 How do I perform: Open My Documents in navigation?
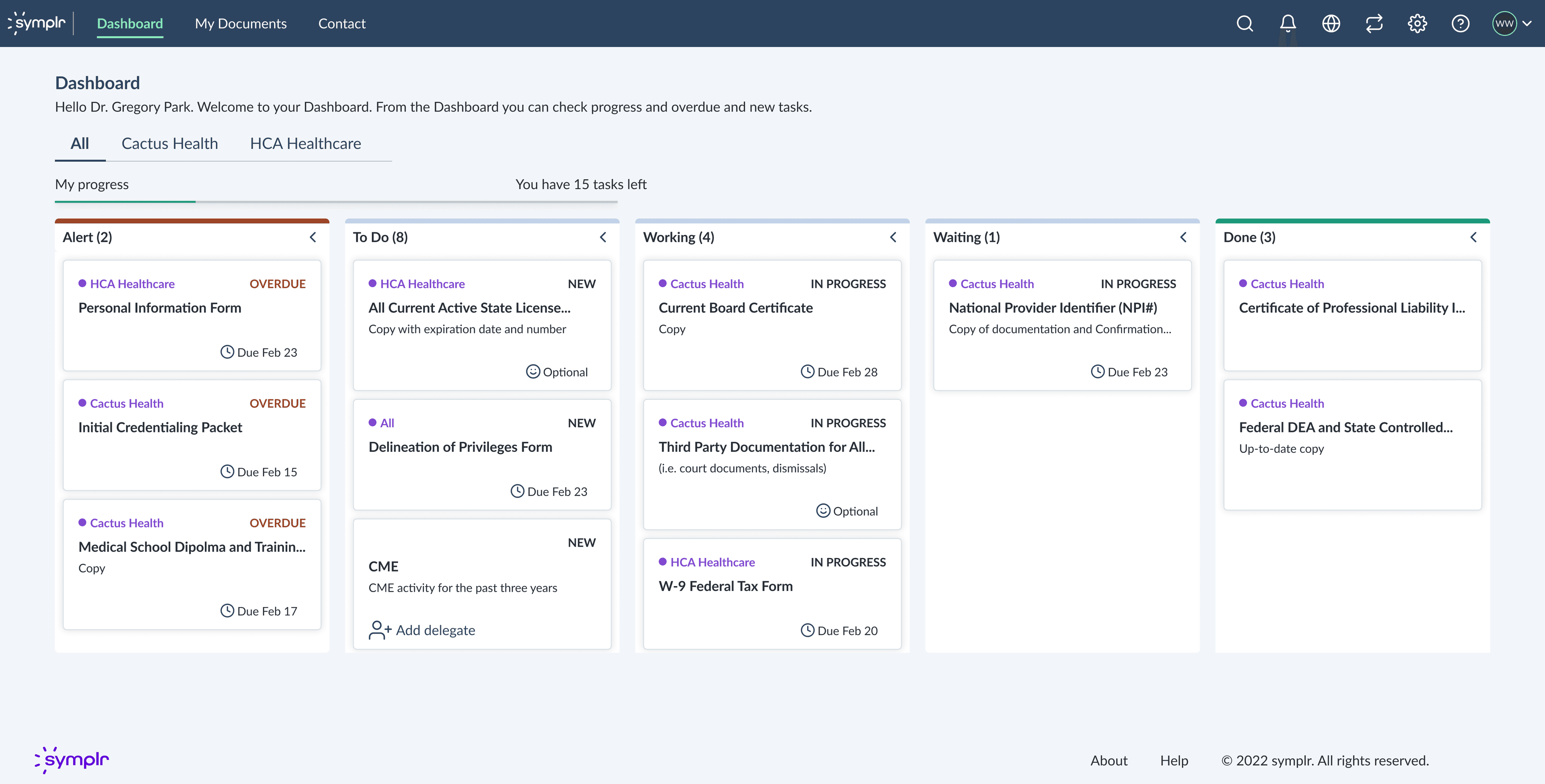[x=241, y=23]
